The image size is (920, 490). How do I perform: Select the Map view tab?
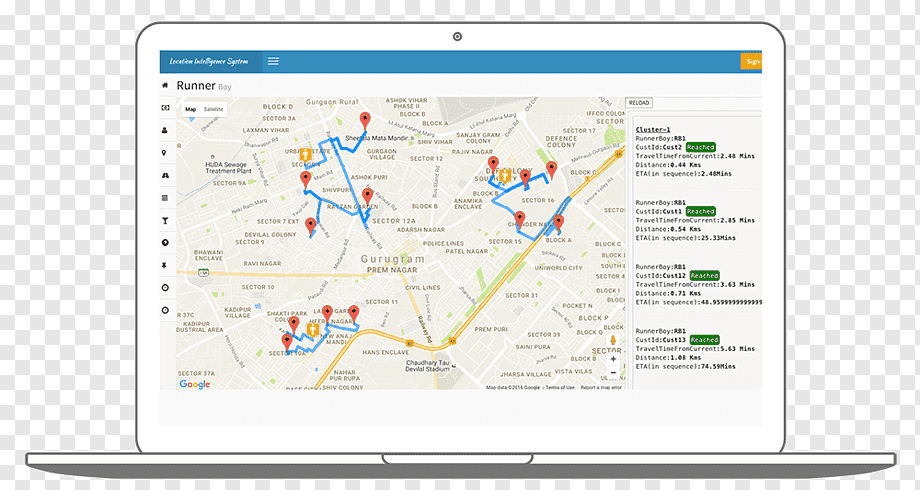(191, 109)
